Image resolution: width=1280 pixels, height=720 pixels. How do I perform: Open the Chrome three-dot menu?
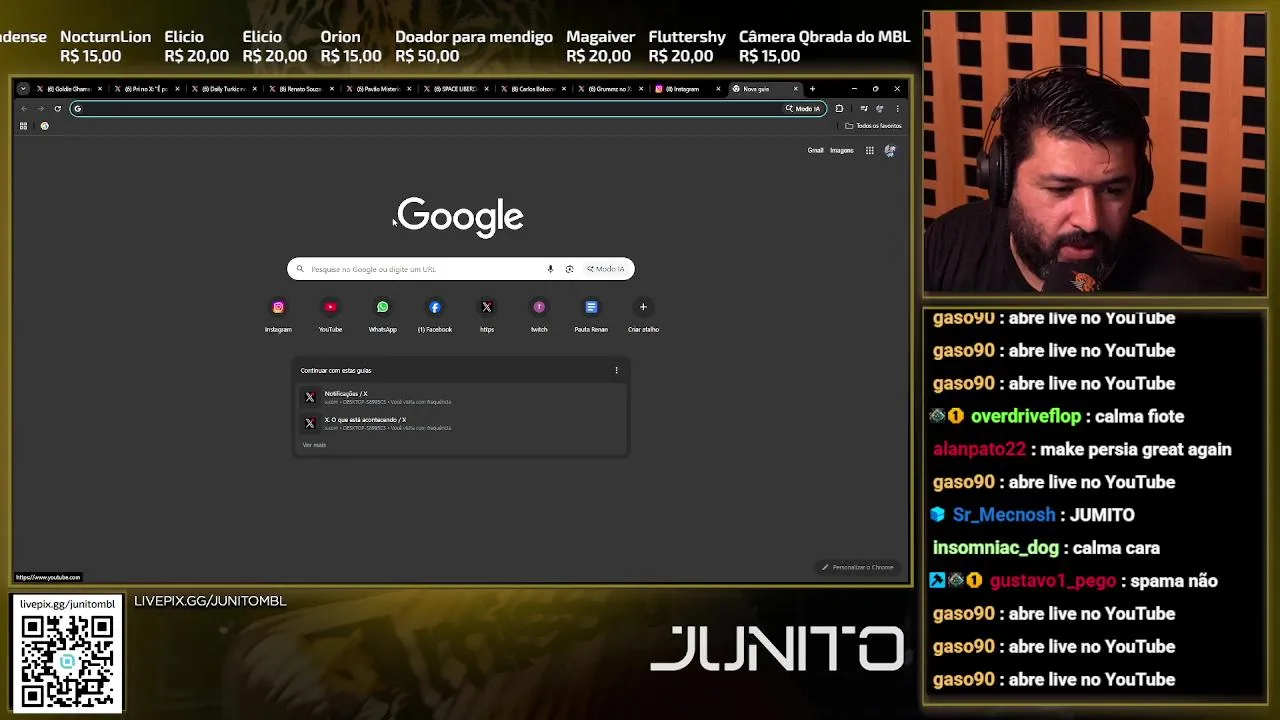897,108
